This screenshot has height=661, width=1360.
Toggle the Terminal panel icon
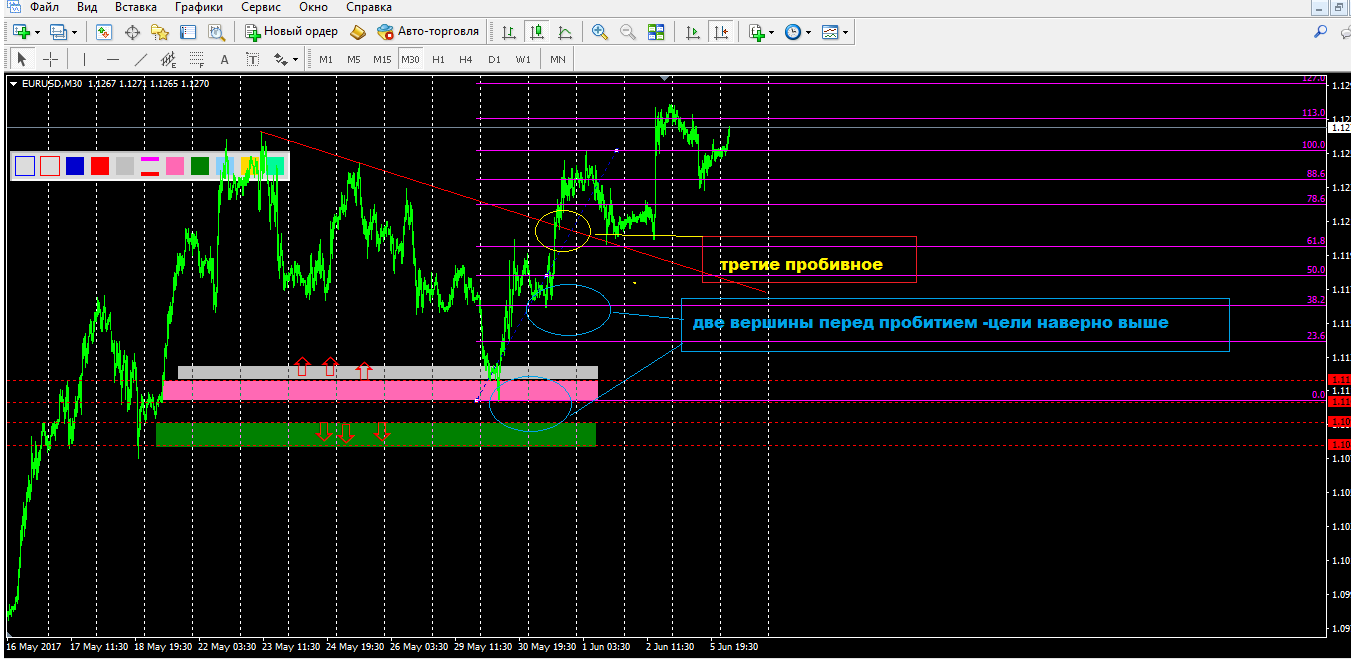187,32
